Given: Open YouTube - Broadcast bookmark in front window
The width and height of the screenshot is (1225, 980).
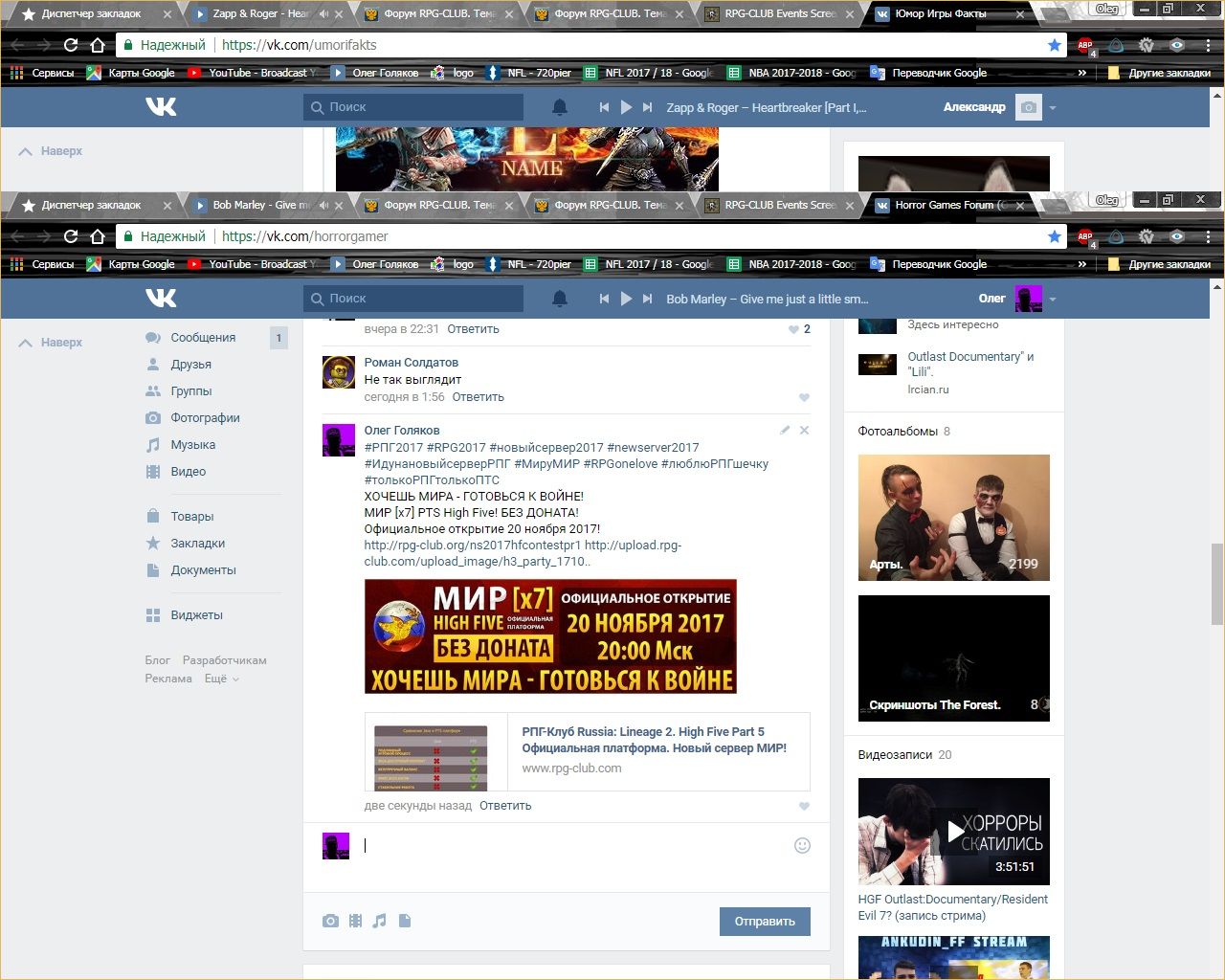Looking at the screenshot, I should pos(252,264).
